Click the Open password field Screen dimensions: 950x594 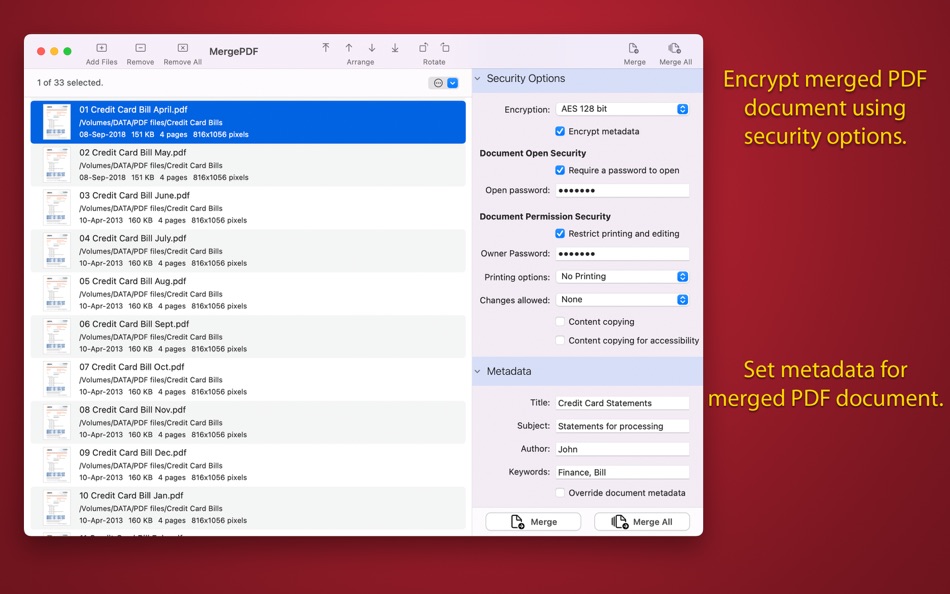point(622,190)
